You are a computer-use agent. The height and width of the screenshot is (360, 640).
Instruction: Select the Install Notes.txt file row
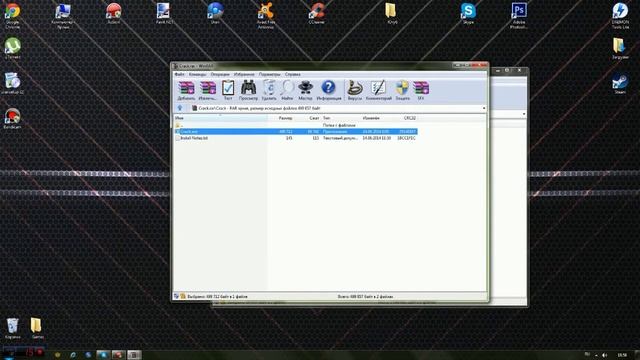(x=296, y=138)
